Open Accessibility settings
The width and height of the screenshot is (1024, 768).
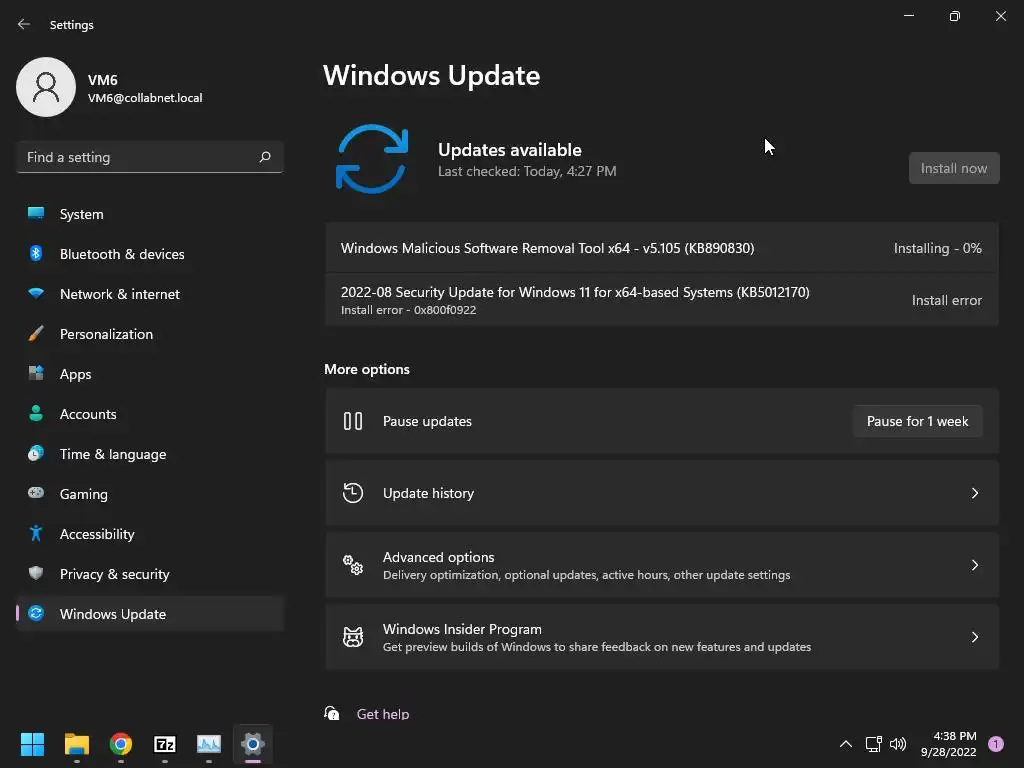click(150, 534)
